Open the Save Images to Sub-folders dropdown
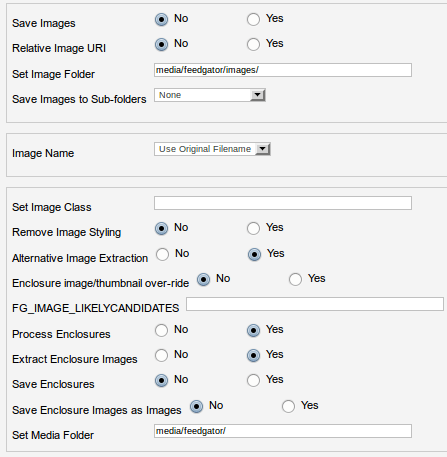 point(210,95)
